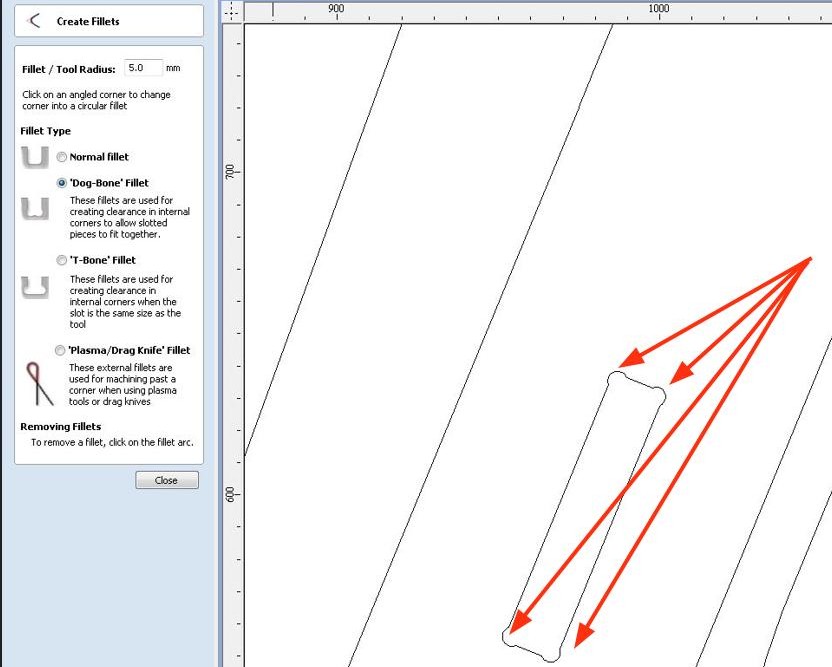Image resolution: width=832 pixels, height=667 pixels.
Task: Click the 'mm' unit label
Action: (173, 68)
